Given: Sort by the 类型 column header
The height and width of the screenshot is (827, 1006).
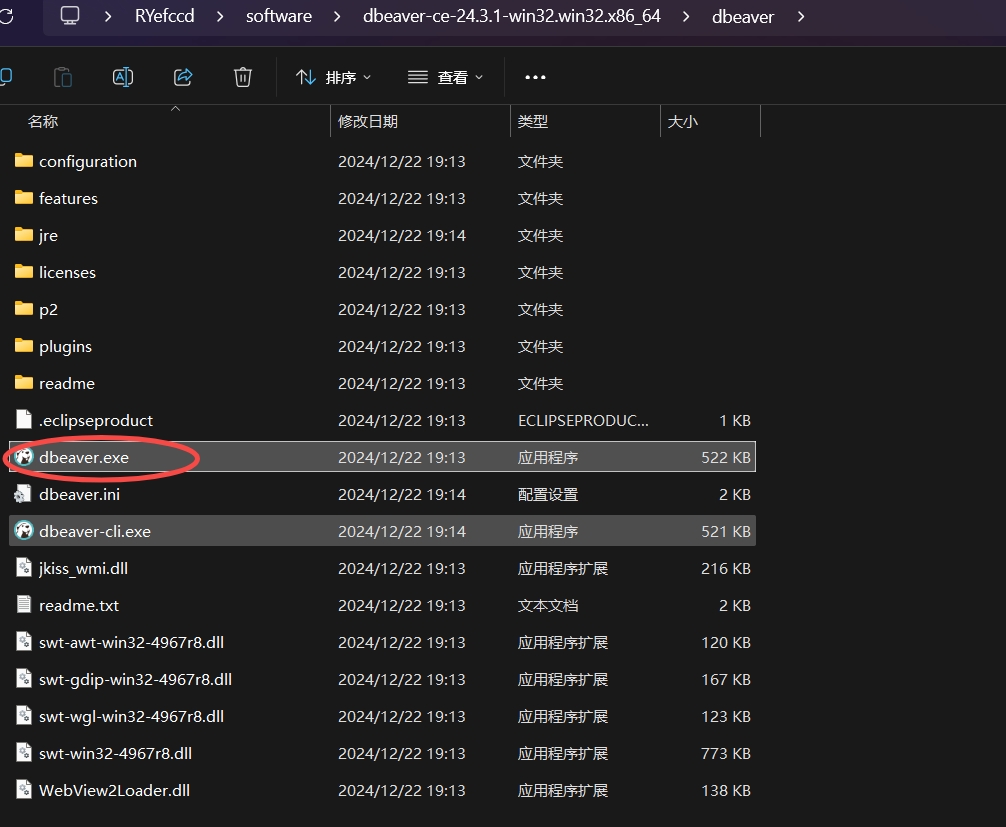Looking at the screenshot, I should pos(533,121).
